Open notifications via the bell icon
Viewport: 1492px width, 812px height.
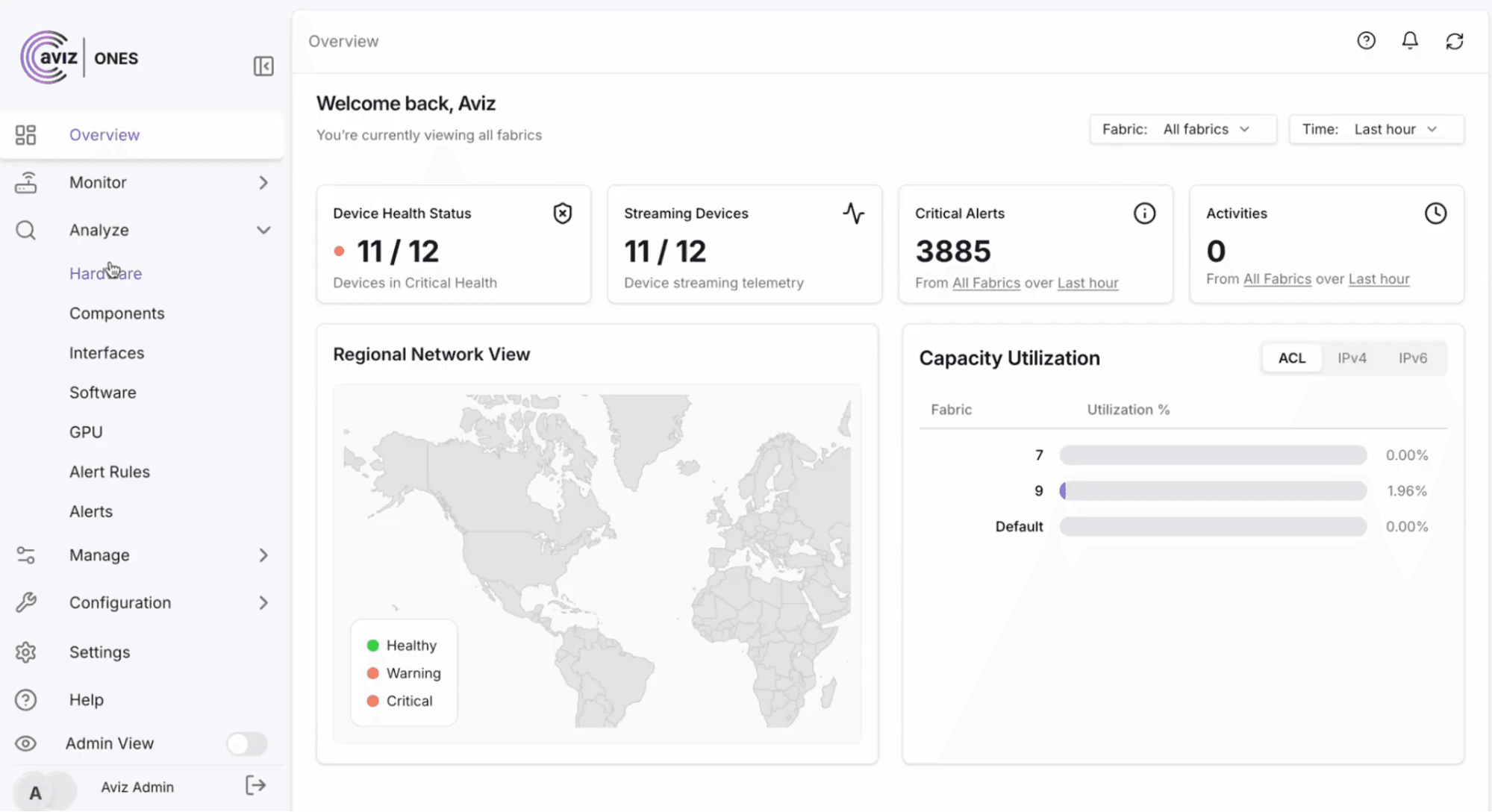[1409, 41]
